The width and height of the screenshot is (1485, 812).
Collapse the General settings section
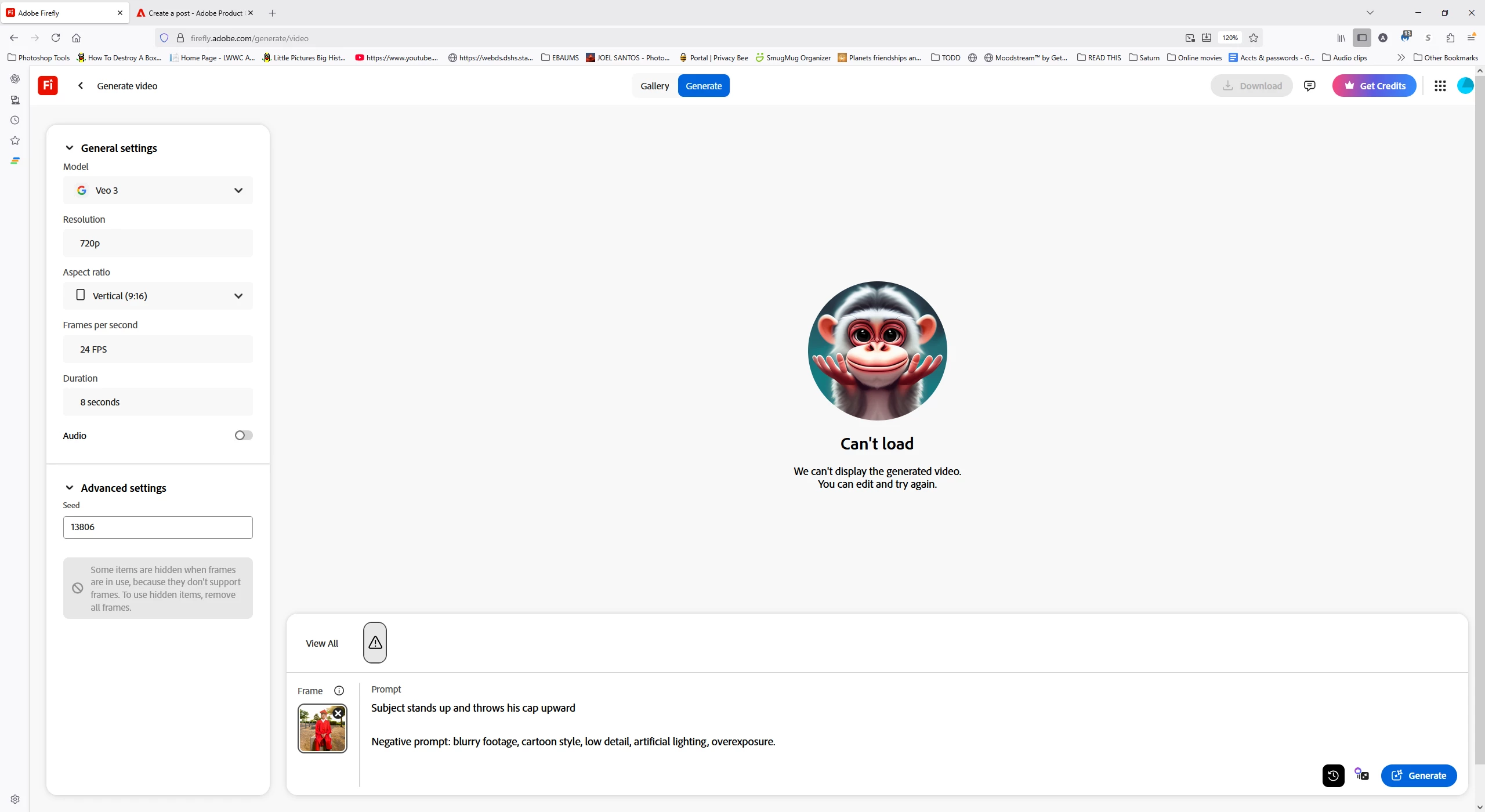tap(69, 148)
